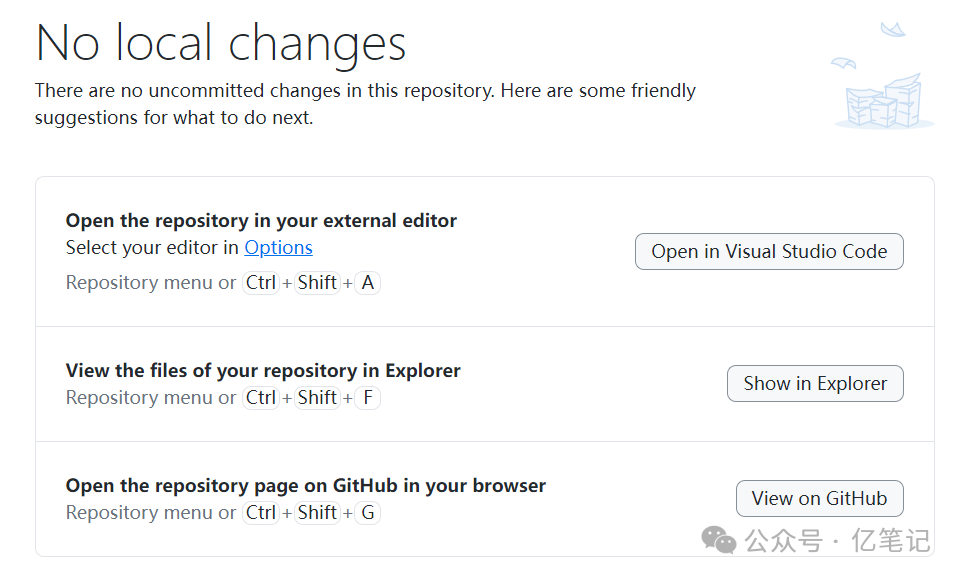Viewport: 961px width, 579px height.
Task: Click the Ctrl keycap in the editor shortcut
Action: [260, 282]
